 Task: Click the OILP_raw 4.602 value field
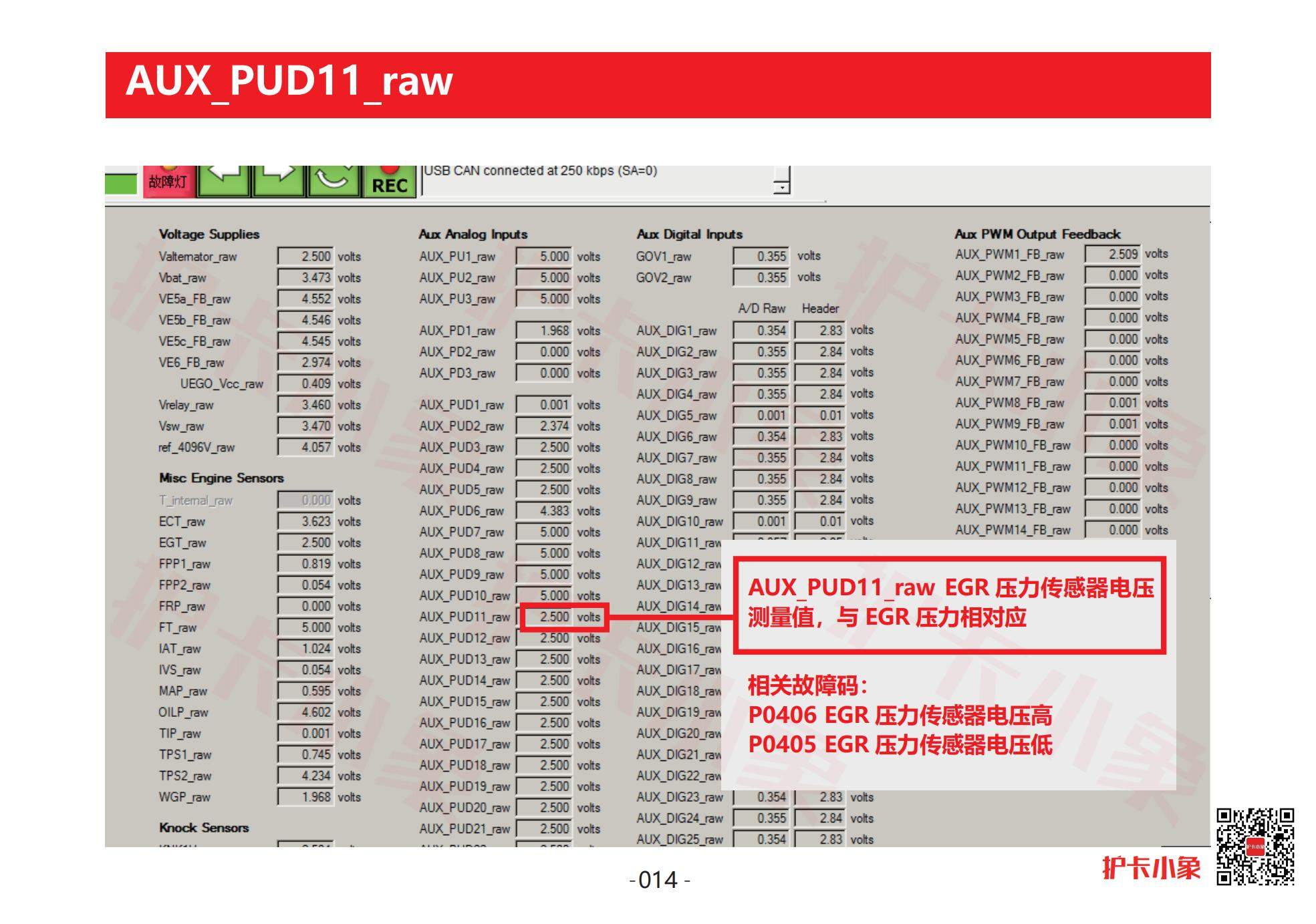(305, 712)
